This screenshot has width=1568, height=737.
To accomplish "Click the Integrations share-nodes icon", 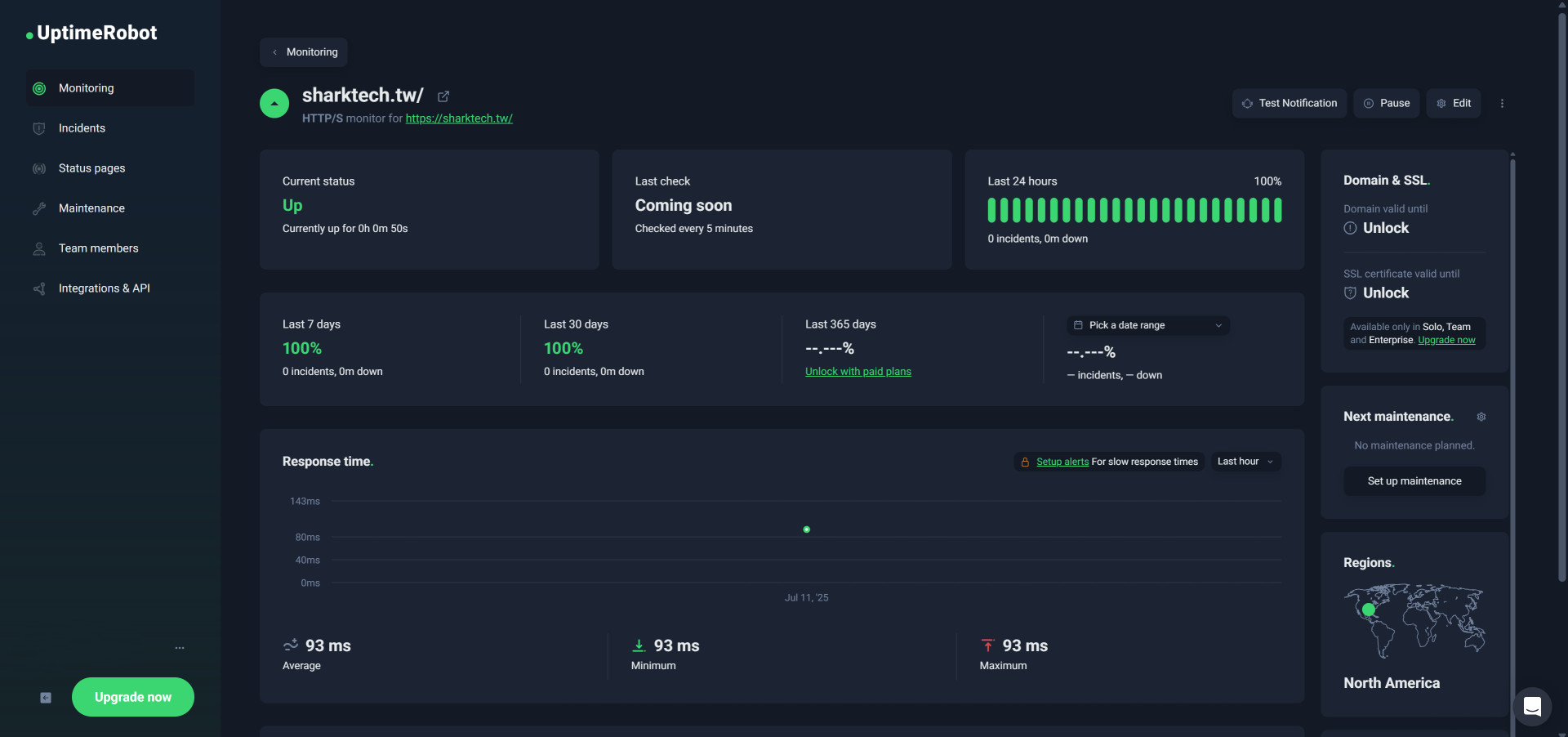I will tap(39, 288).
